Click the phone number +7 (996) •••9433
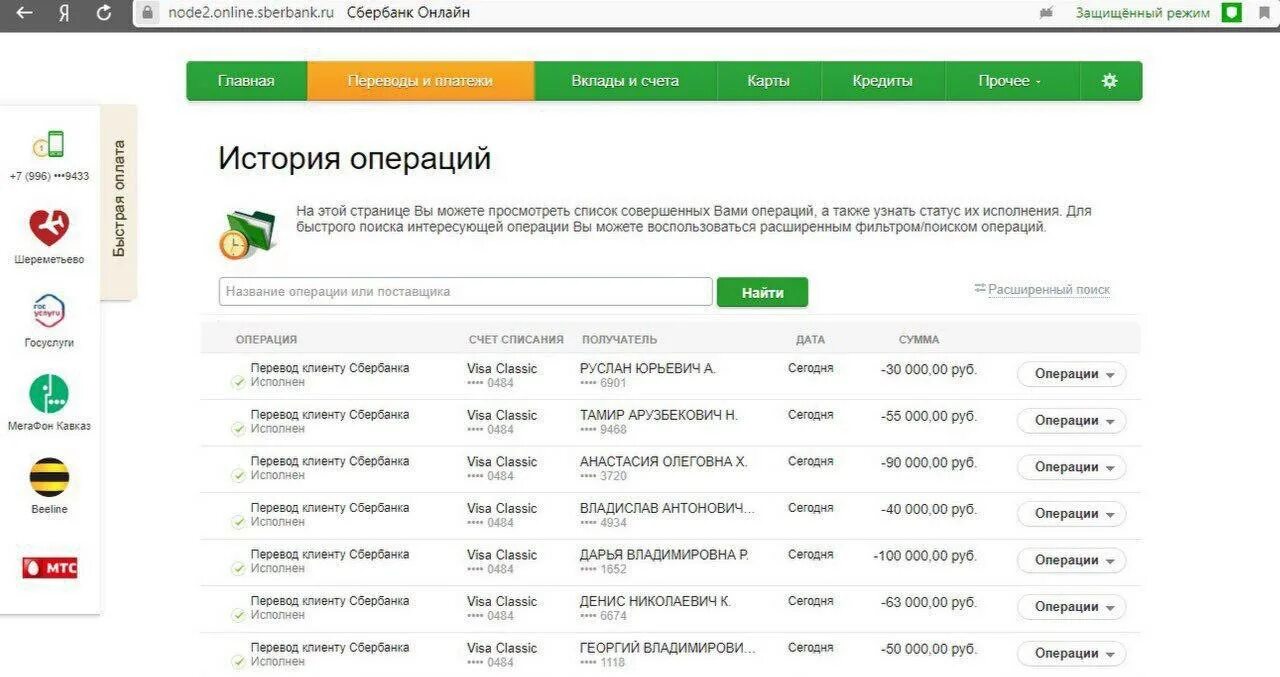 coord(49,176)
